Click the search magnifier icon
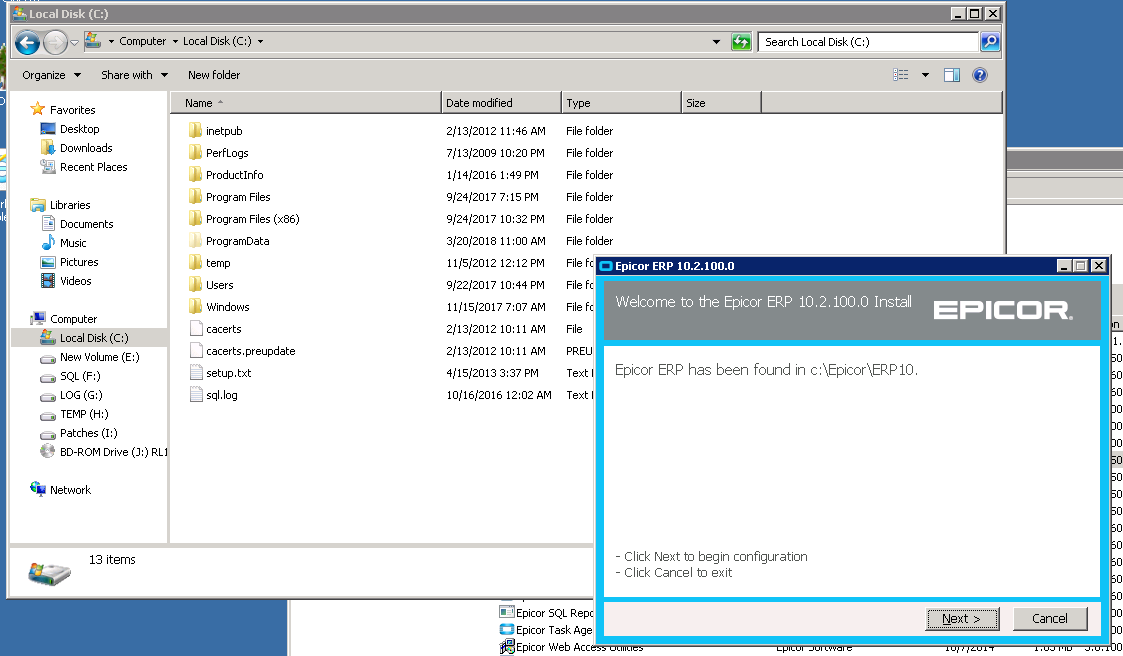This screenshot has height=656, width=1123. 990,42
